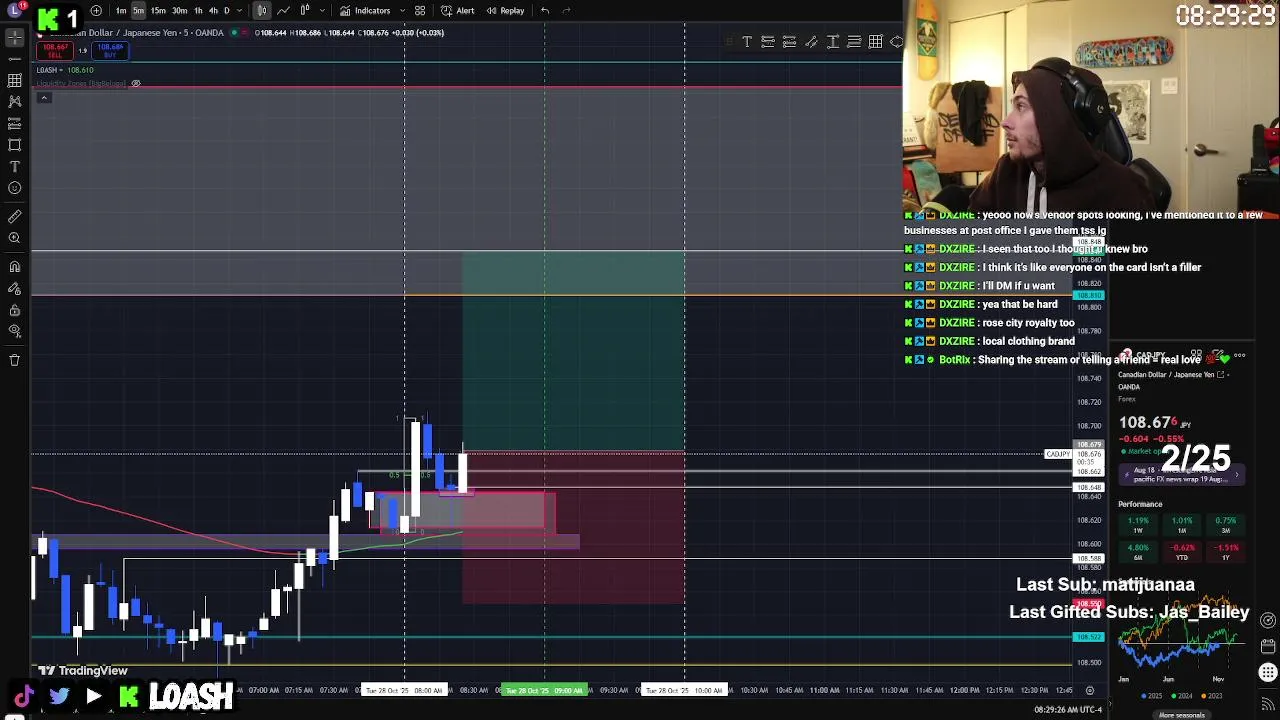Click the 08:00 AM time axis label

(x=404, y=690)
